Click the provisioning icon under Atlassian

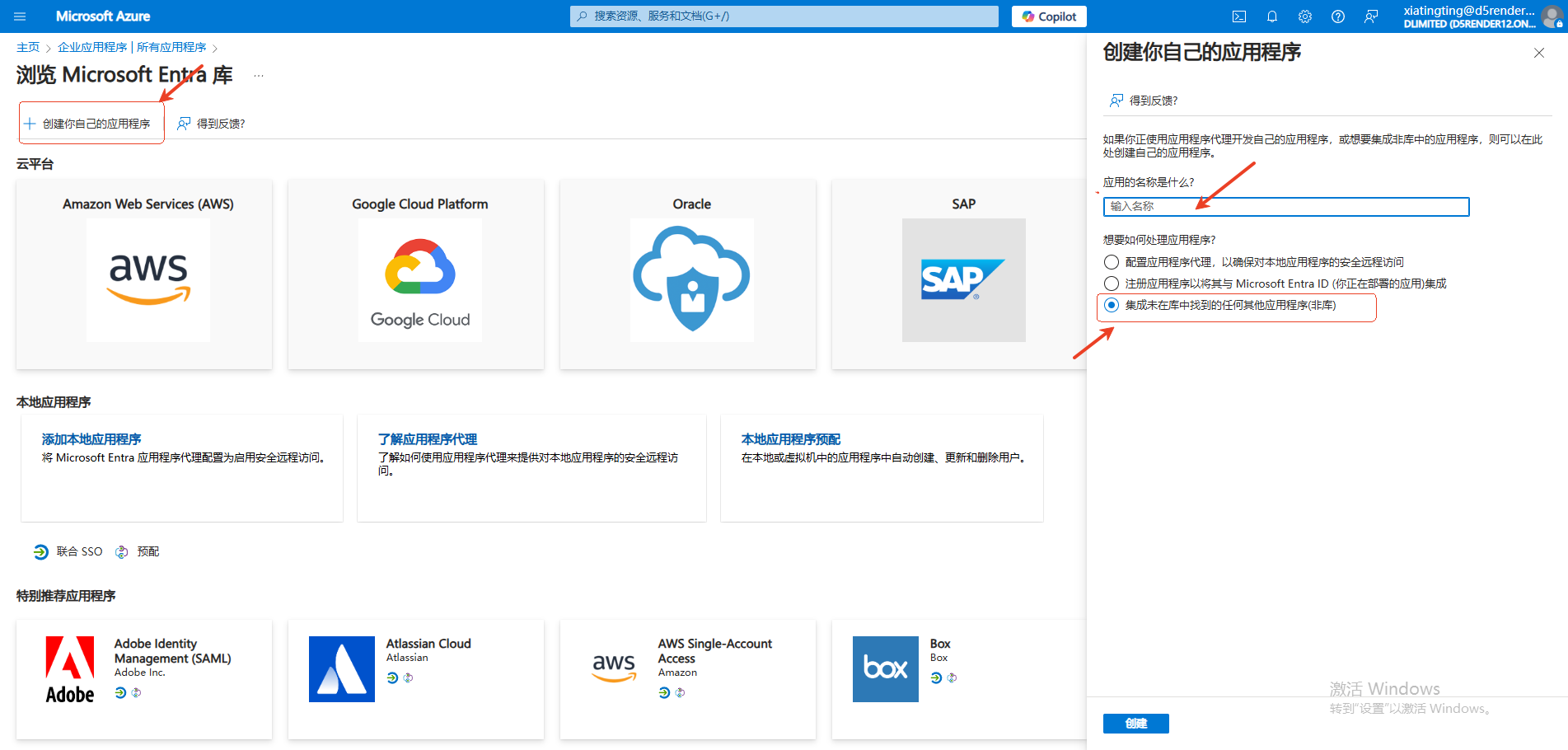point(408,678)
